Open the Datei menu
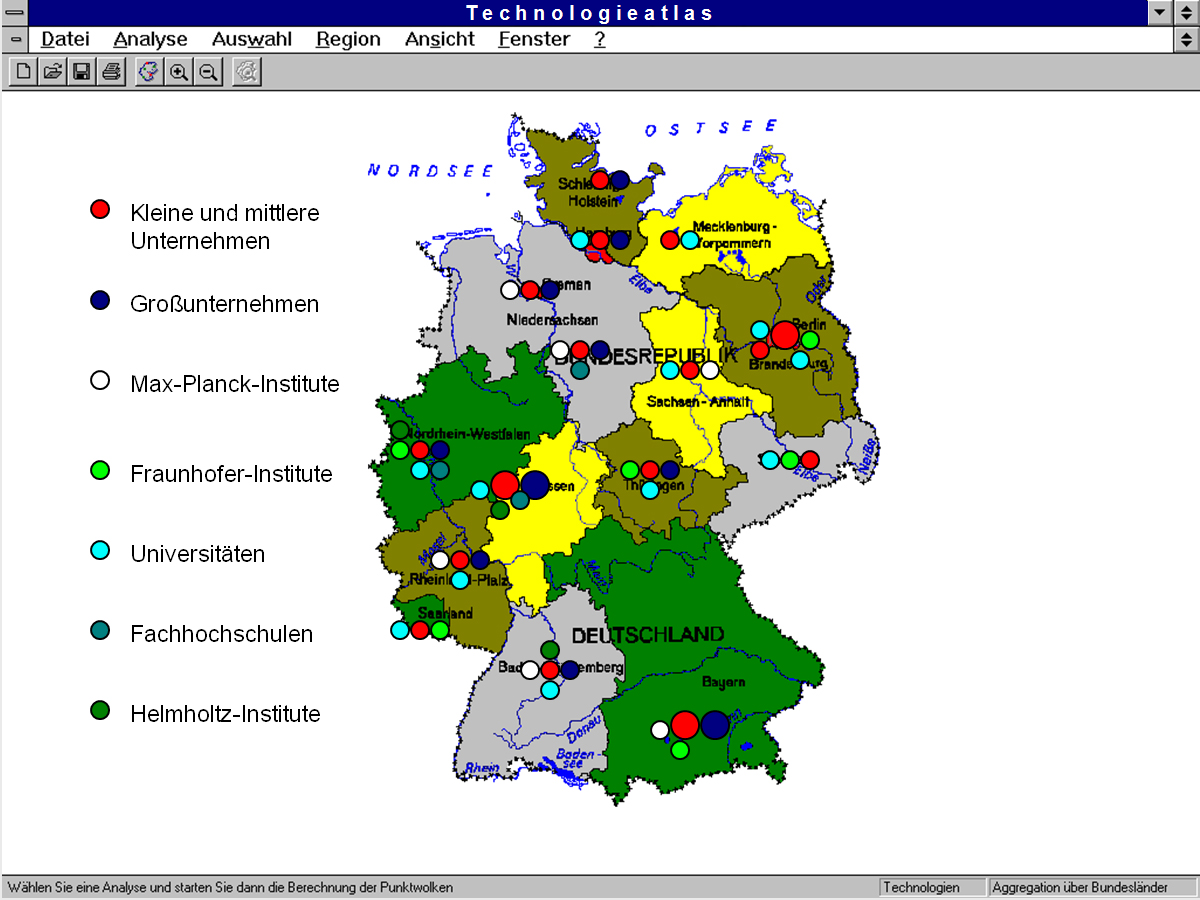The height and width of the screenshot is (900, 1200). pos(65,40)
